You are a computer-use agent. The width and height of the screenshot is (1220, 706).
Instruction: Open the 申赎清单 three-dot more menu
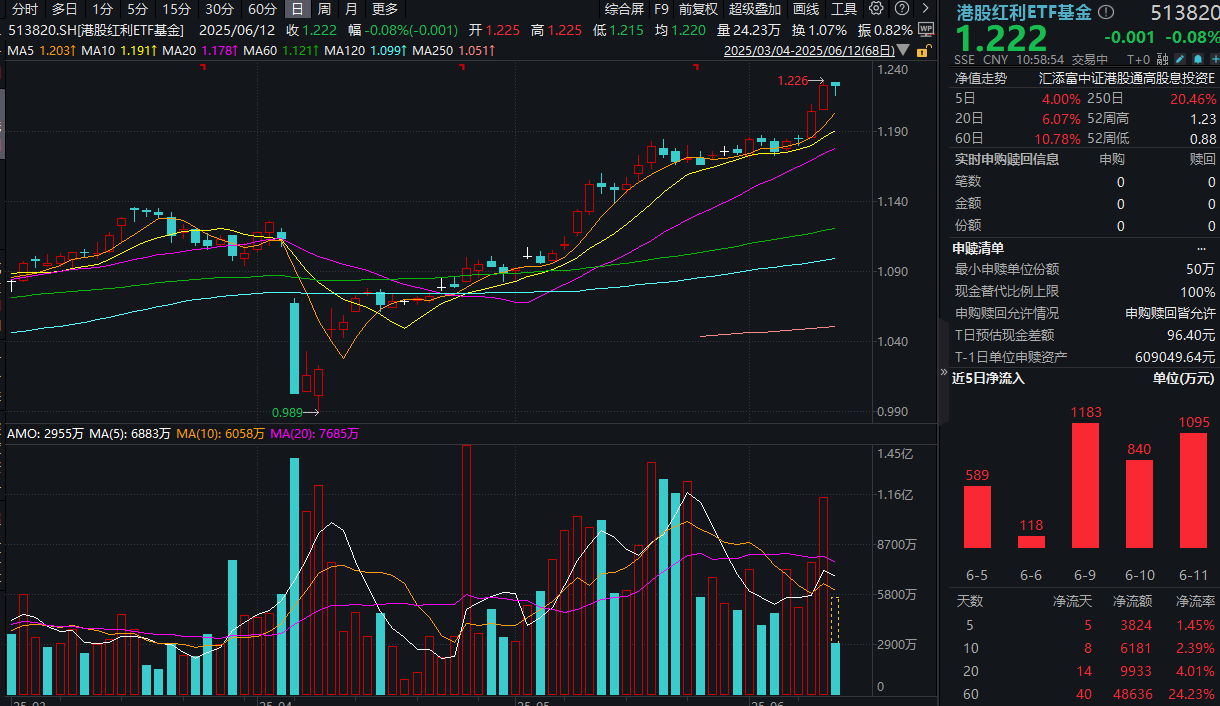(1201, 248)
